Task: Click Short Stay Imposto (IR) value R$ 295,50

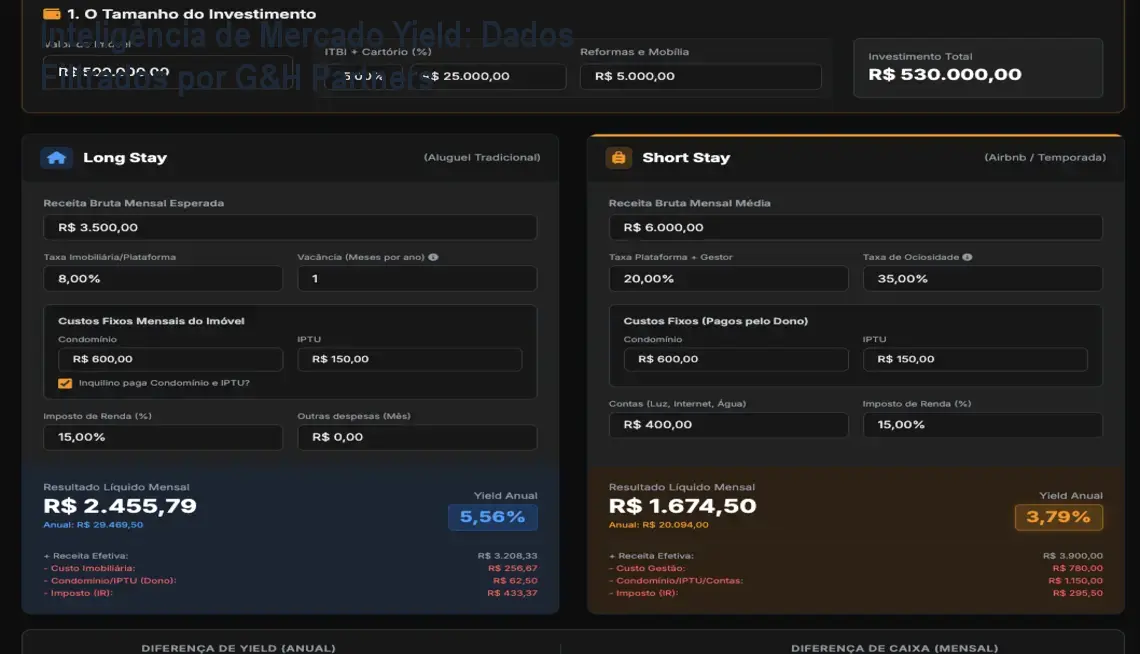Action: coord(1077,593)
